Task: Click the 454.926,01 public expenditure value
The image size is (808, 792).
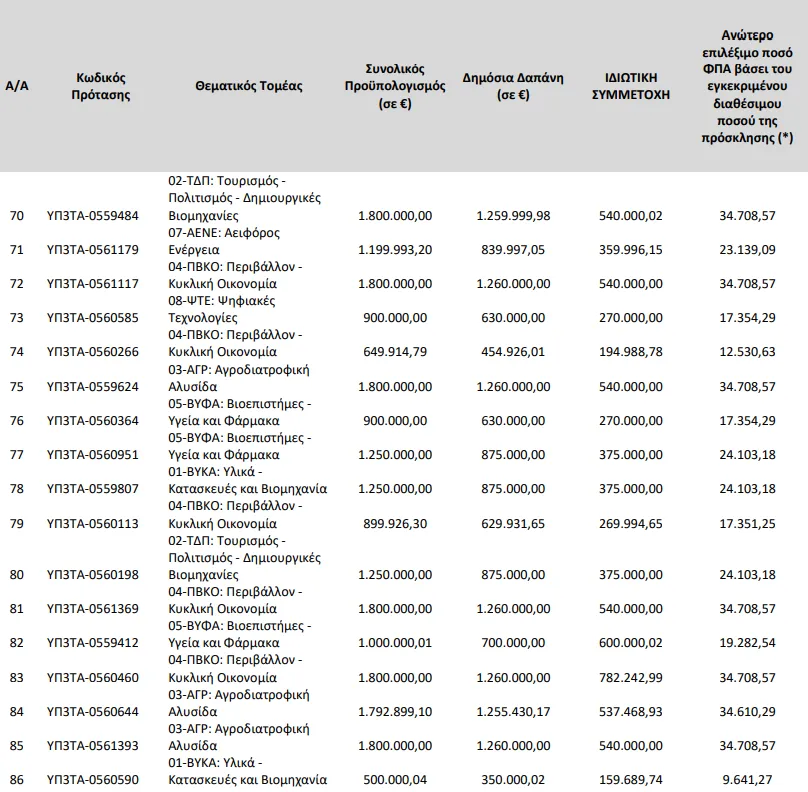Action: click(513, 351)
